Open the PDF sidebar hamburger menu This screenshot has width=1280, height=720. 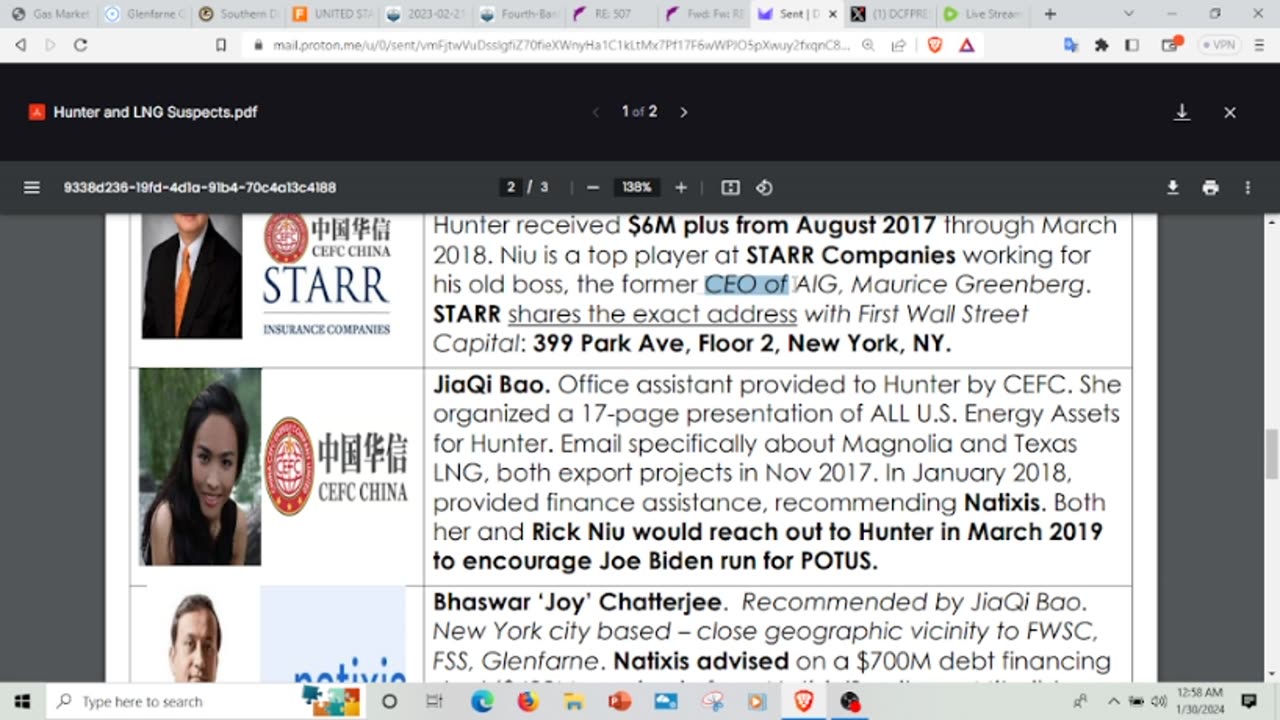click(32, 187)
